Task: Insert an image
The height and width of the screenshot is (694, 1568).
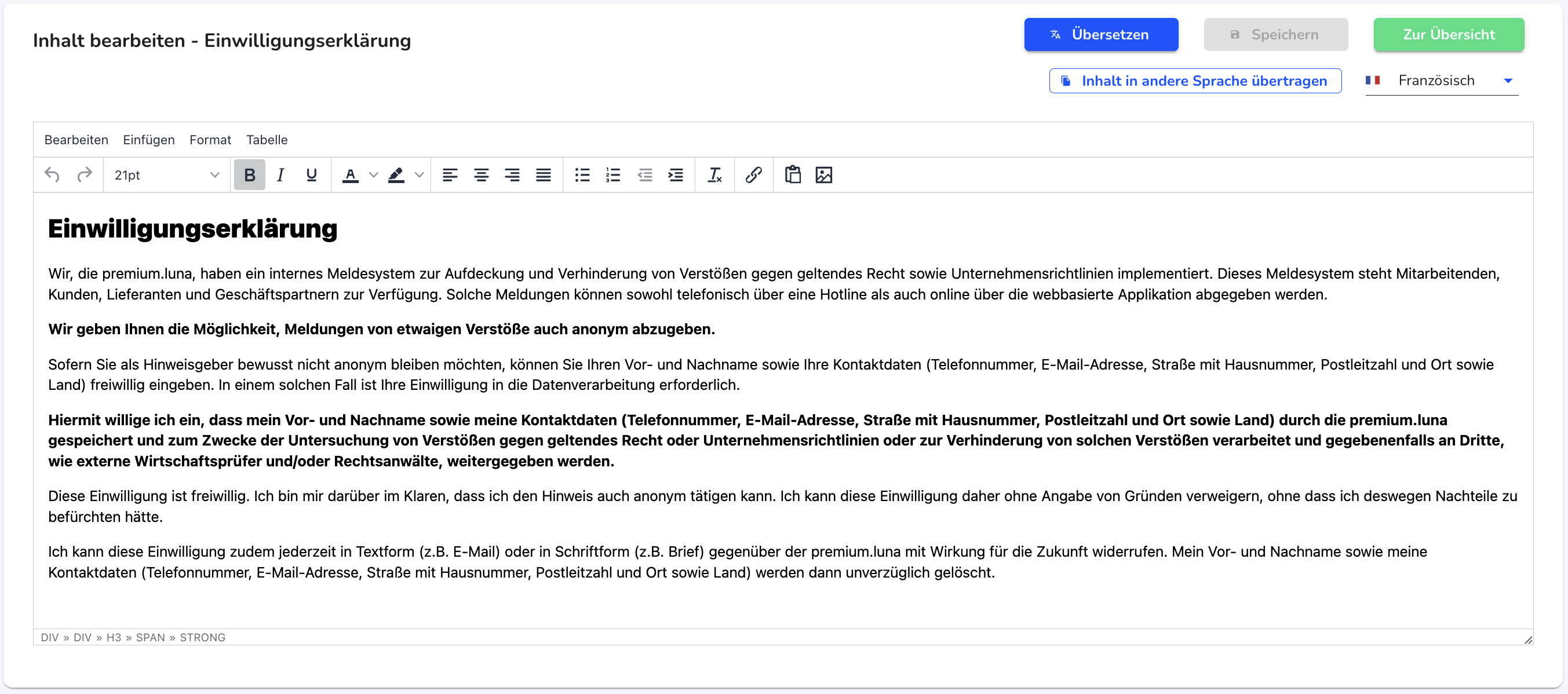Action: (x=823, y=176)
